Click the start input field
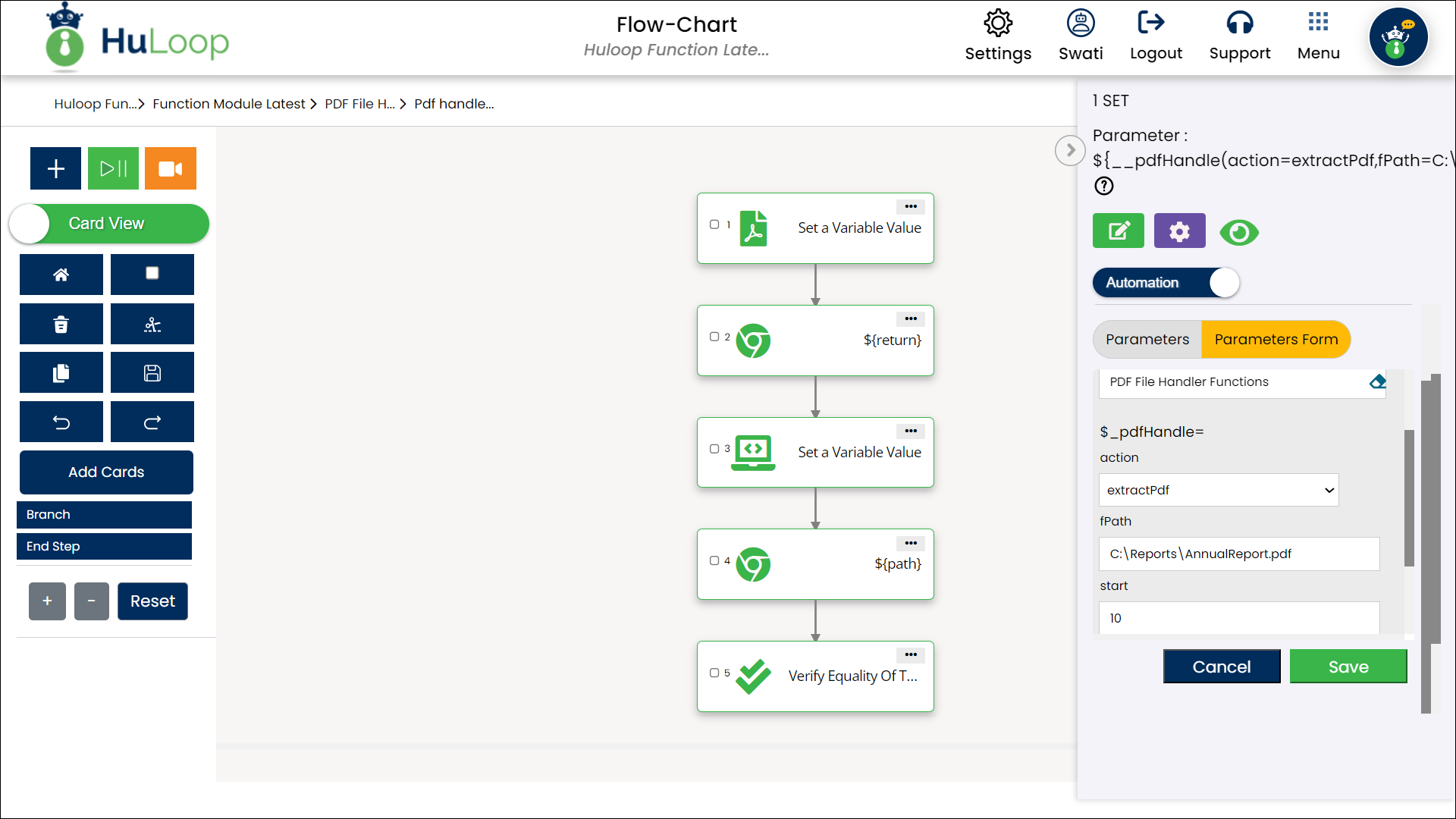This screenshot has width=1456, height=819. [1239, 618]
